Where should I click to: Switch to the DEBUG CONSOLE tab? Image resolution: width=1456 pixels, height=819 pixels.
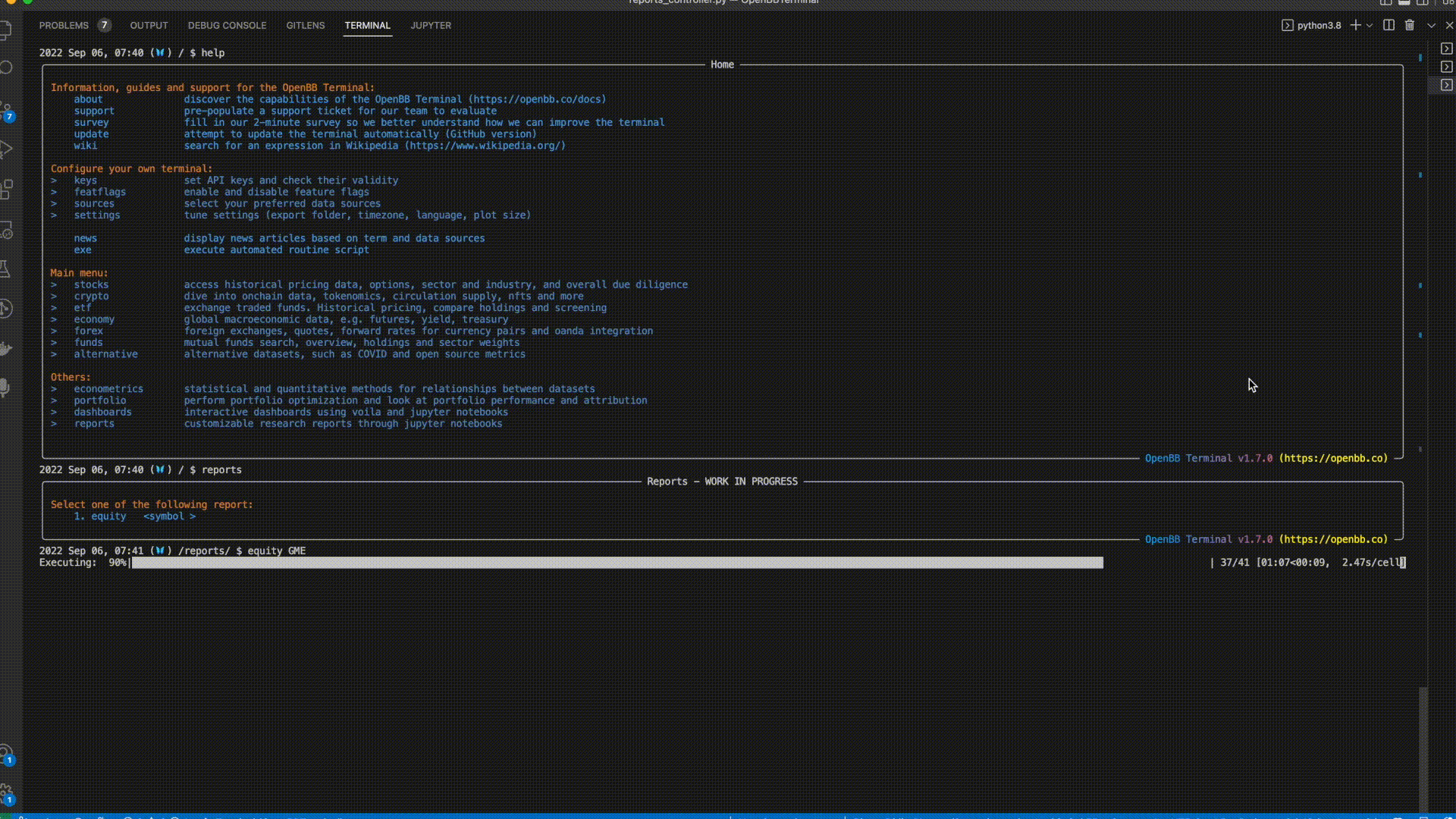point(227,25)
